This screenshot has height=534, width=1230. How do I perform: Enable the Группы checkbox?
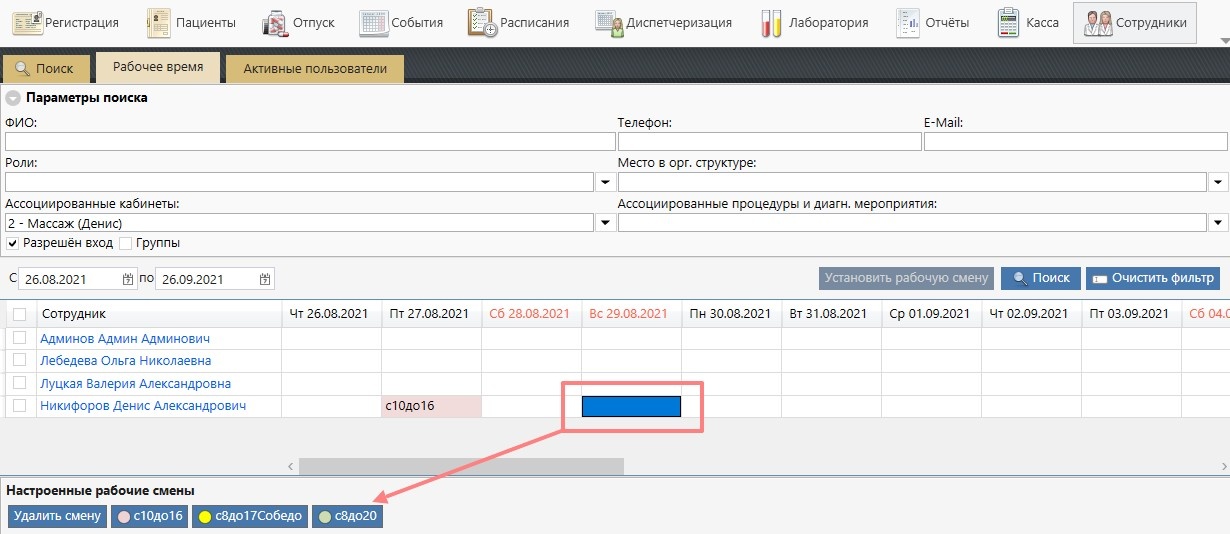(125, 243)
